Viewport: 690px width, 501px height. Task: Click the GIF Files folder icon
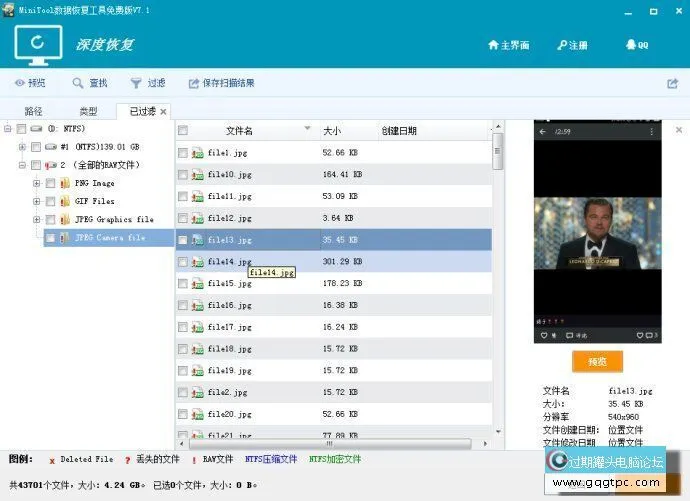(65, 201)
